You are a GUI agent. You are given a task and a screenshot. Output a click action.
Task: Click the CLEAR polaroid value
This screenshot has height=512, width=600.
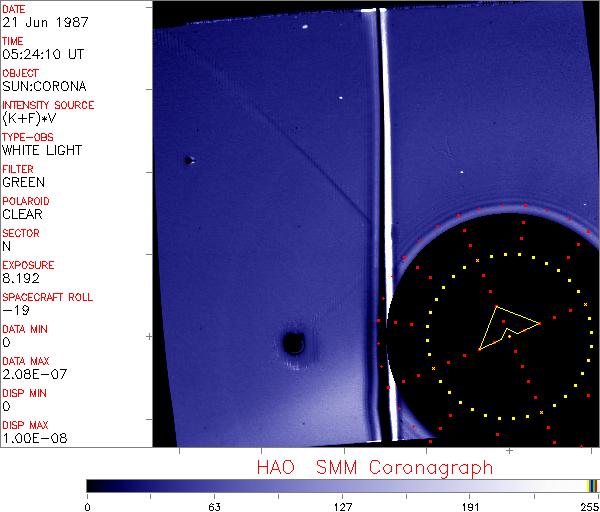click(x=22, y=214)
